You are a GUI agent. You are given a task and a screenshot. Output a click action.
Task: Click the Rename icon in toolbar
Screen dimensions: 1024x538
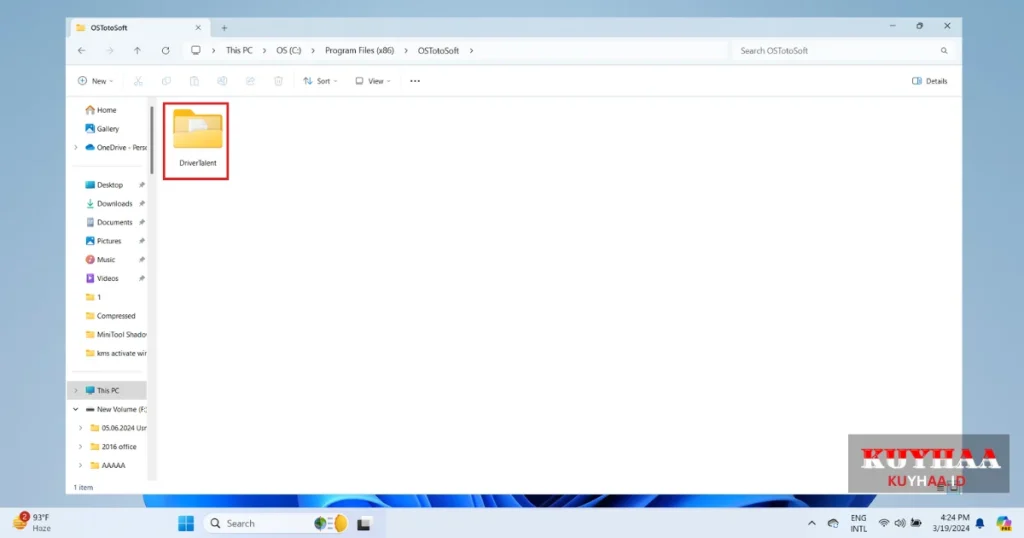click(222, 81)
